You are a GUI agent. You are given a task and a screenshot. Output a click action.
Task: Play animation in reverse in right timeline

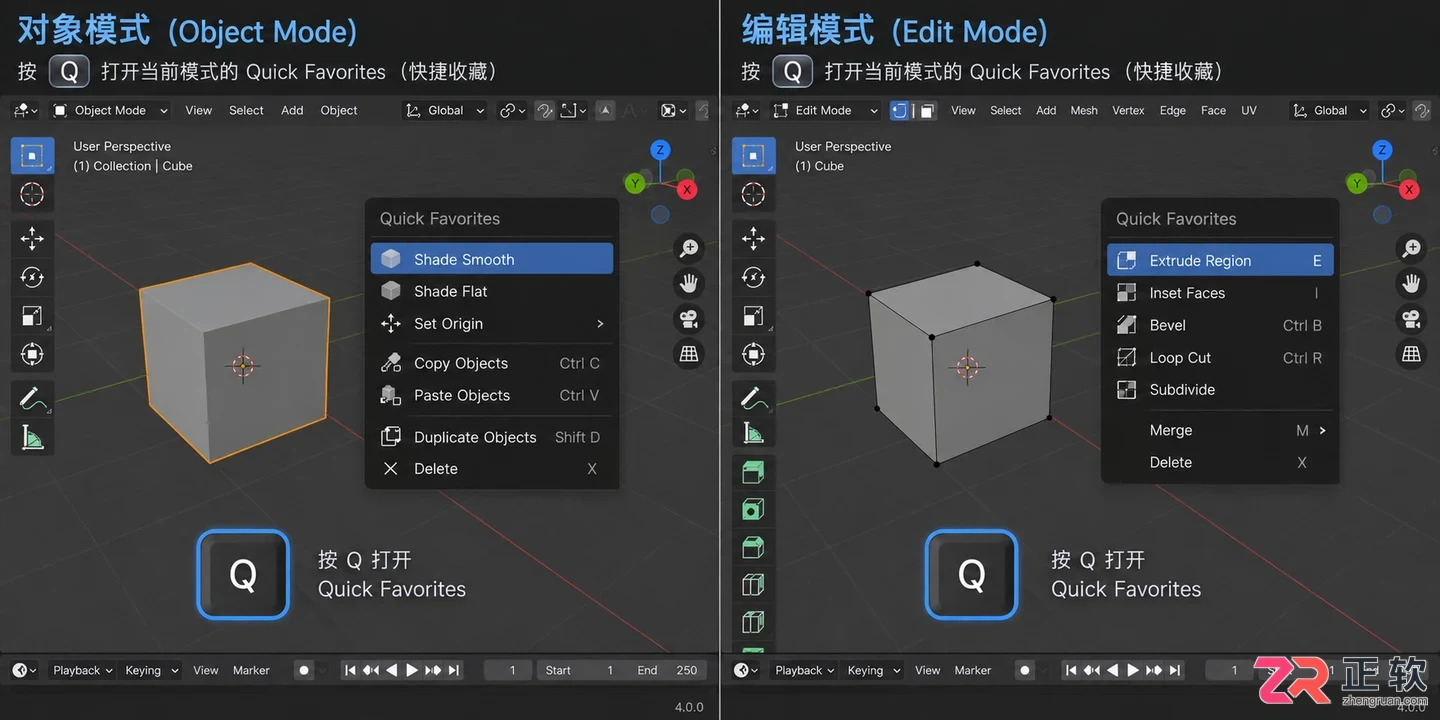[1113, 670]
